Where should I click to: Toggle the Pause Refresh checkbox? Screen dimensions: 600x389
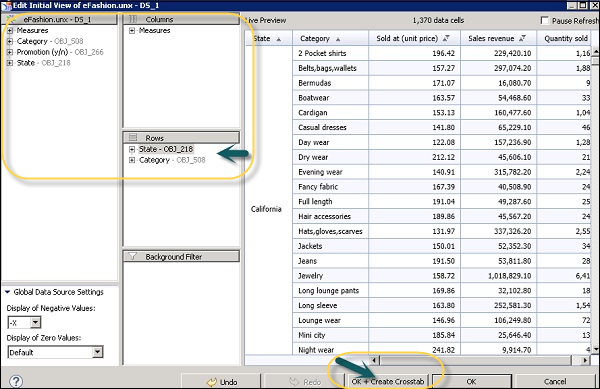(545, 20)
